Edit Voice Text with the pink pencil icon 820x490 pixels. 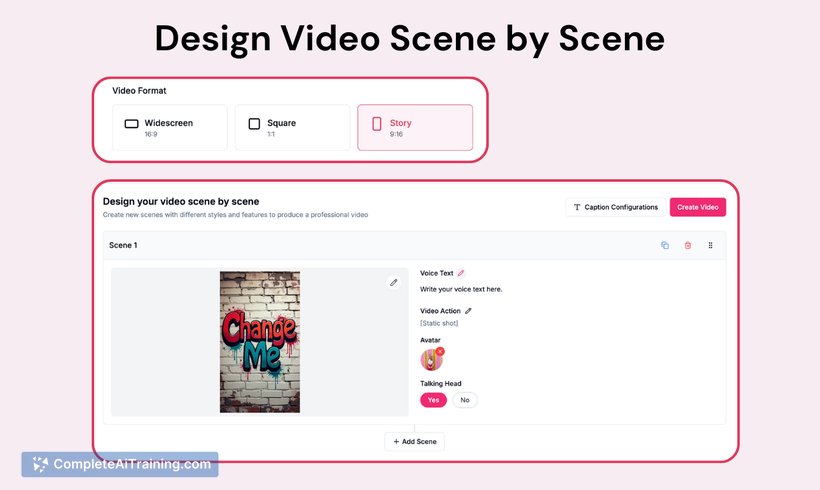click(x=461, y=273)
